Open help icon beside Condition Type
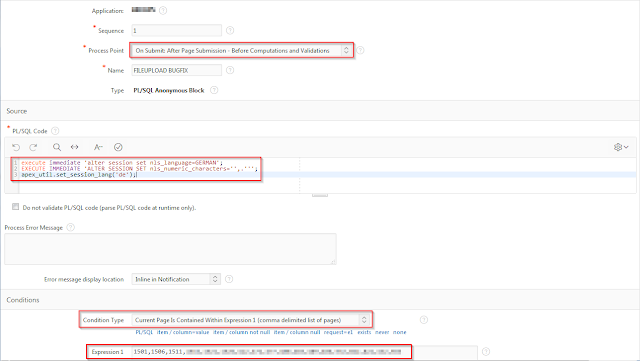 coord(424,320)
